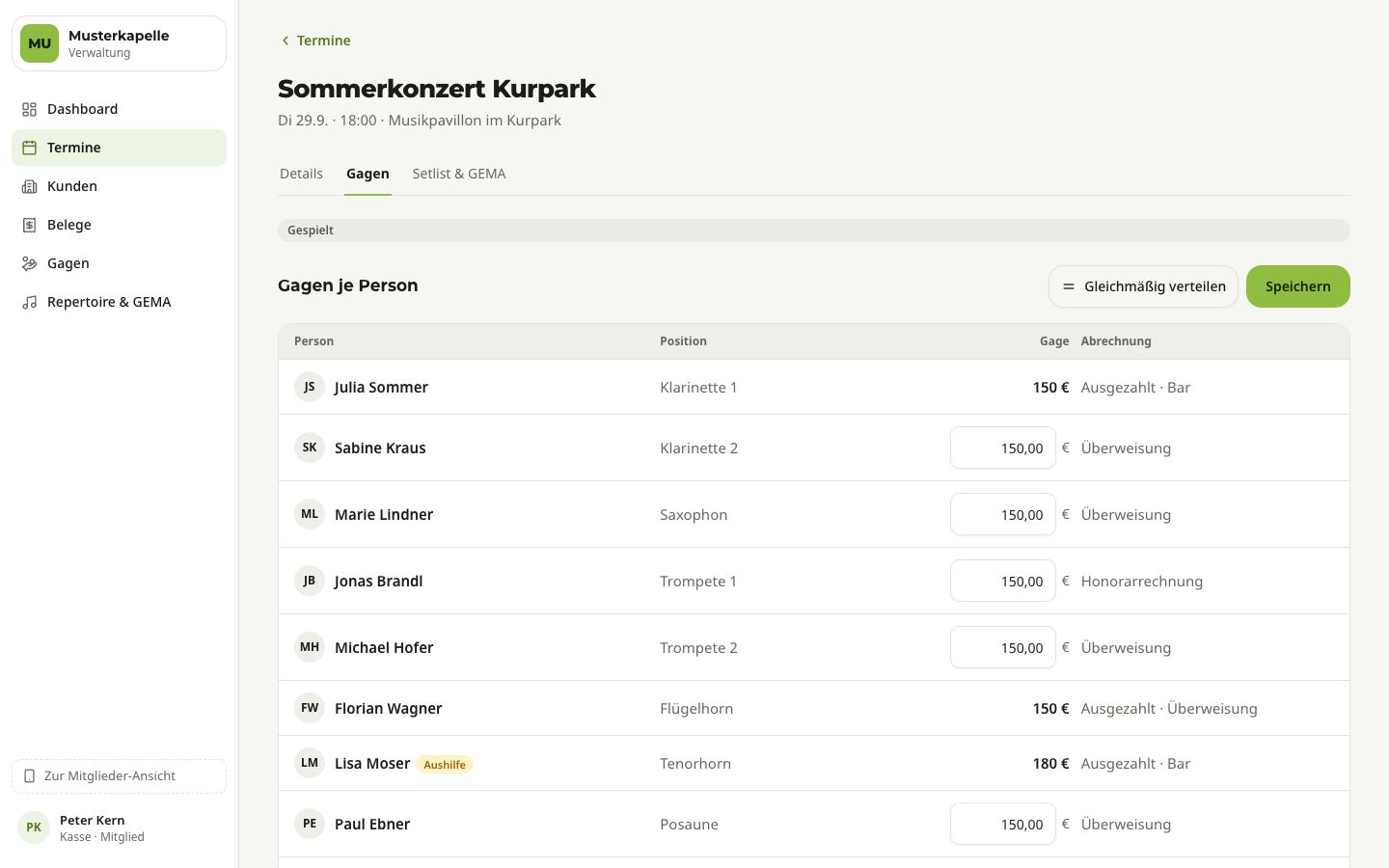This screenshot has height=868, width=1389.
Task: Go to Kunden in the sidebar
Action: (119, 186)
